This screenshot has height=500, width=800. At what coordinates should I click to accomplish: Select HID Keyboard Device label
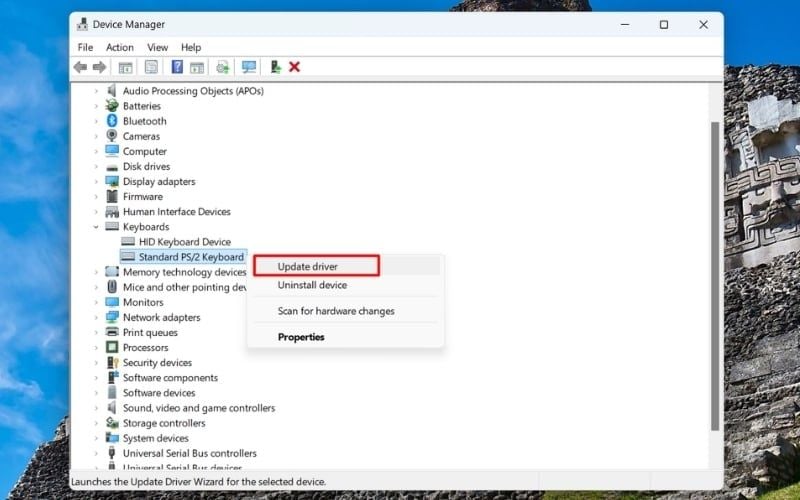[x=185, y=241]
